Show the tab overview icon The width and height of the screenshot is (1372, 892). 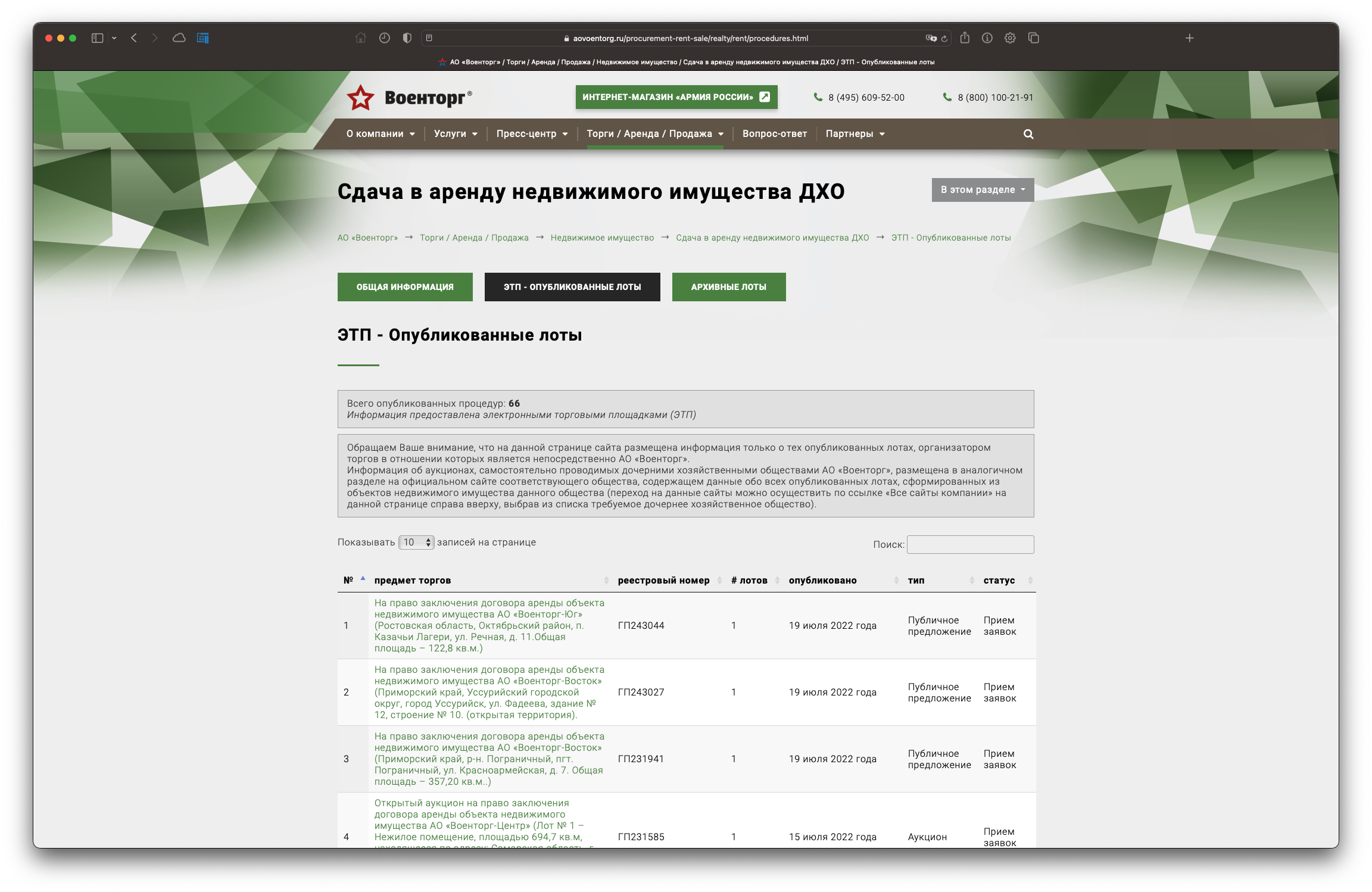click(x=1034, y=38)
